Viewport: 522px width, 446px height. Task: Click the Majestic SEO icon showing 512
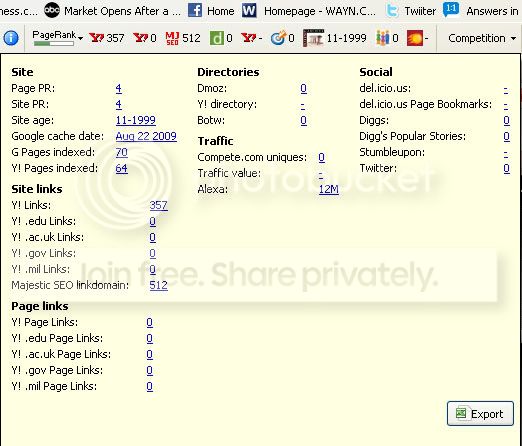coord(172,38)
